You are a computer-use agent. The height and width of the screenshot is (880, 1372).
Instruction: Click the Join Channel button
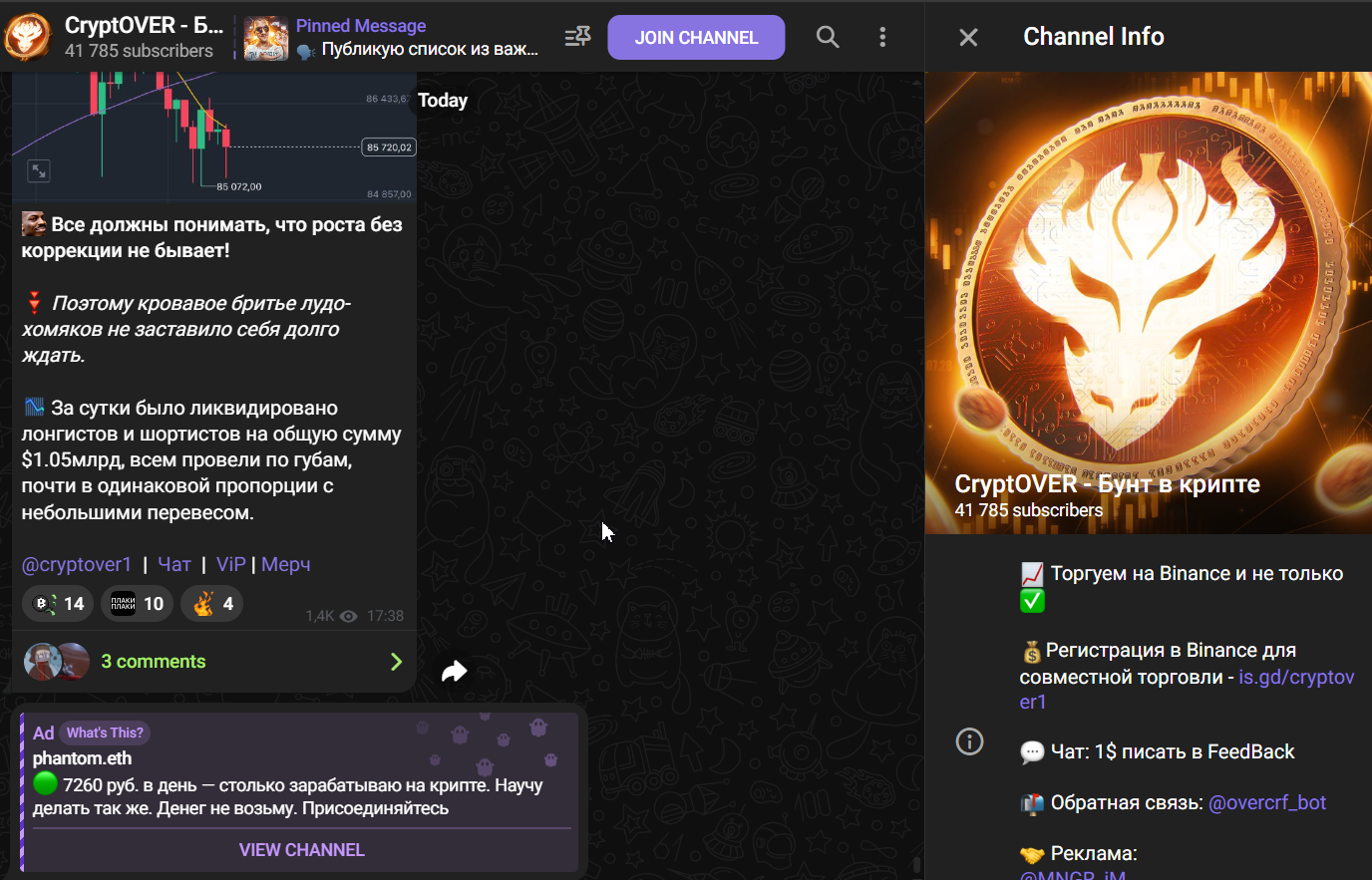tap(696, 38)
